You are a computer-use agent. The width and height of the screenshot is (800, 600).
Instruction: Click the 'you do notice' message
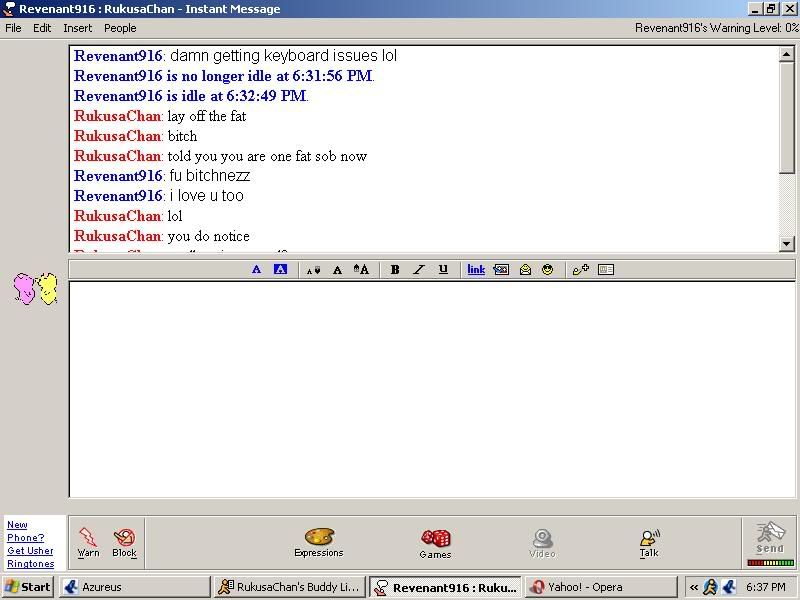[209, 236]
